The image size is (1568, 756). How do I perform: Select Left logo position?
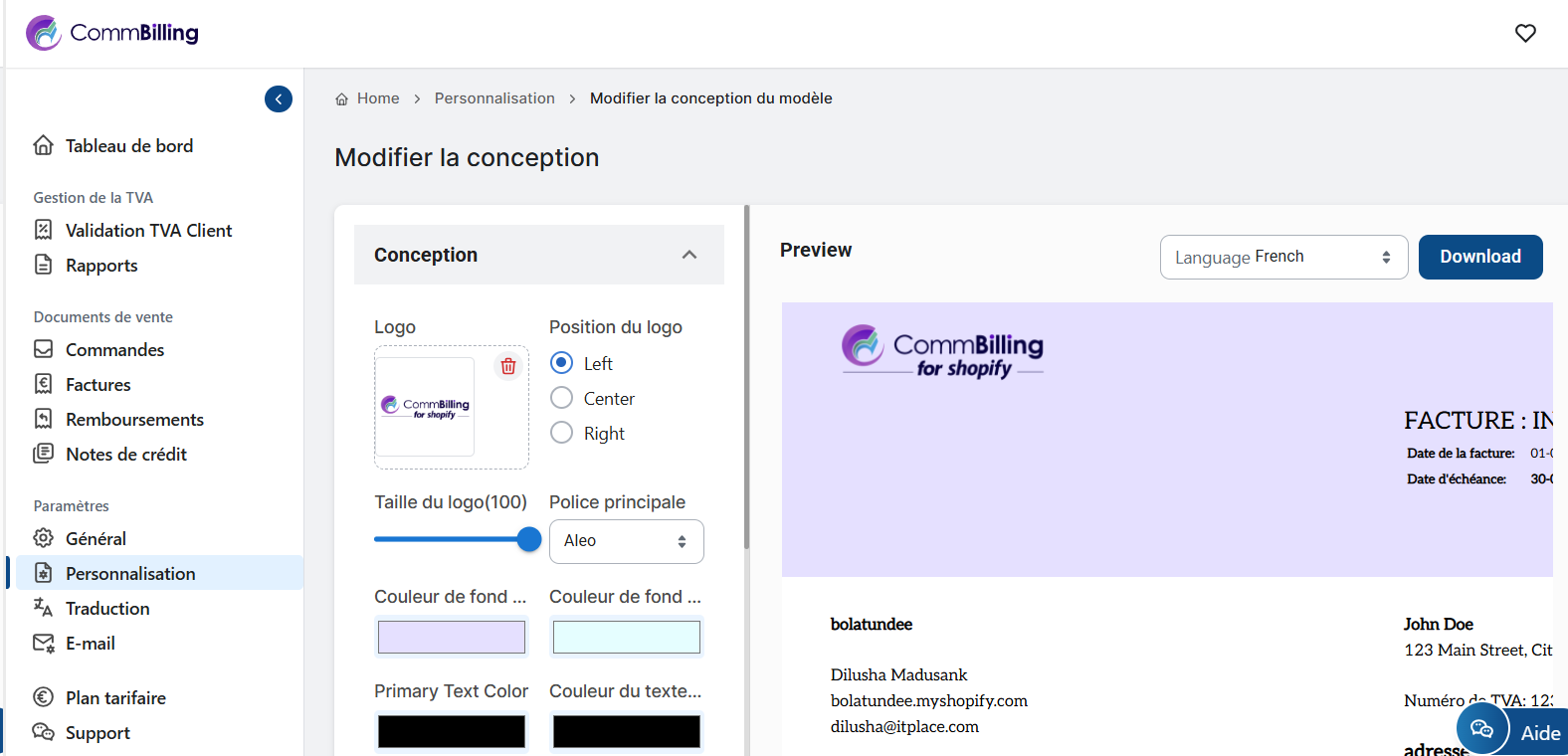pyautogui.click(x=561, y=363)
